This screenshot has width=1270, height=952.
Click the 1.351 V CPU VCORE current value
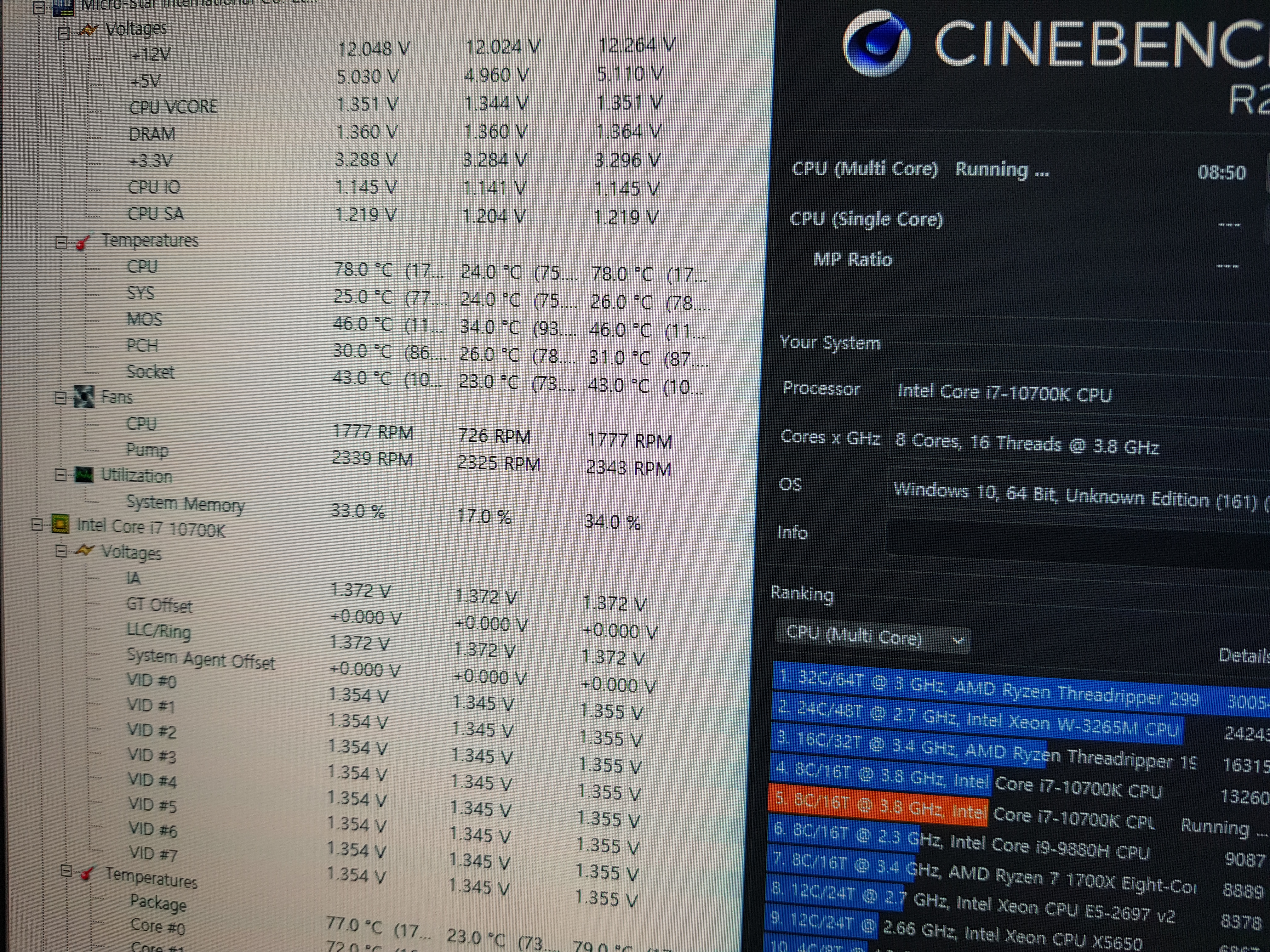(x=367, y=105)
